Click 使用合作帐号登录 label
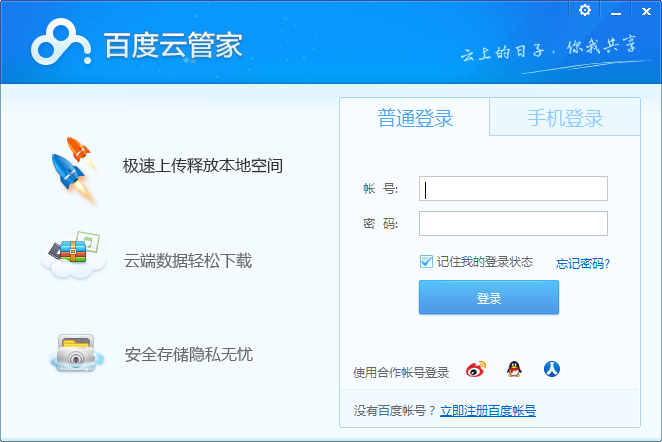Screen dimensions: 662x442 [x=401, y=372]
